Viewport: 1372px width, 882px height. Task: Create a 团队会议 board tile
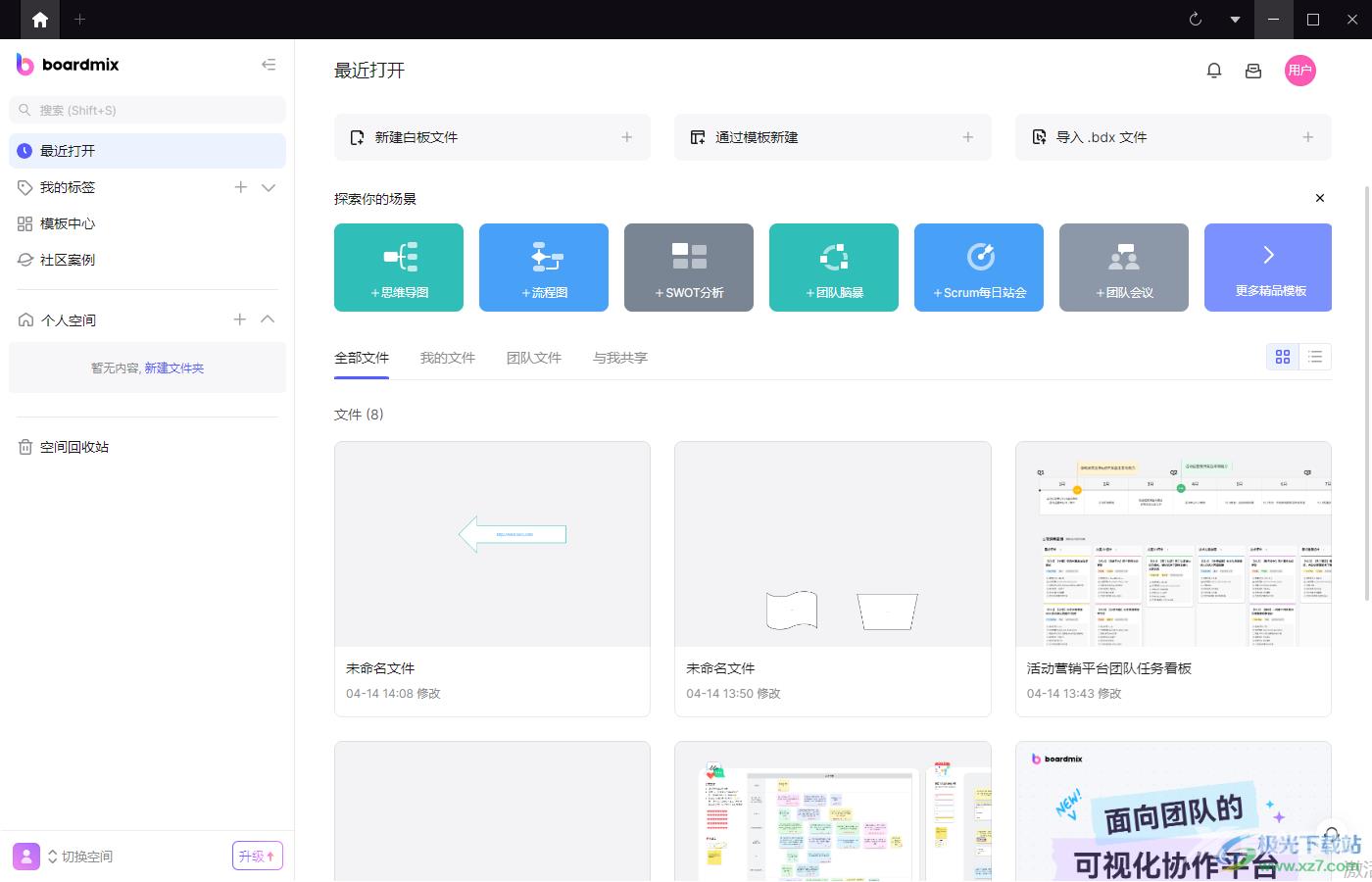coord(1124,268)
